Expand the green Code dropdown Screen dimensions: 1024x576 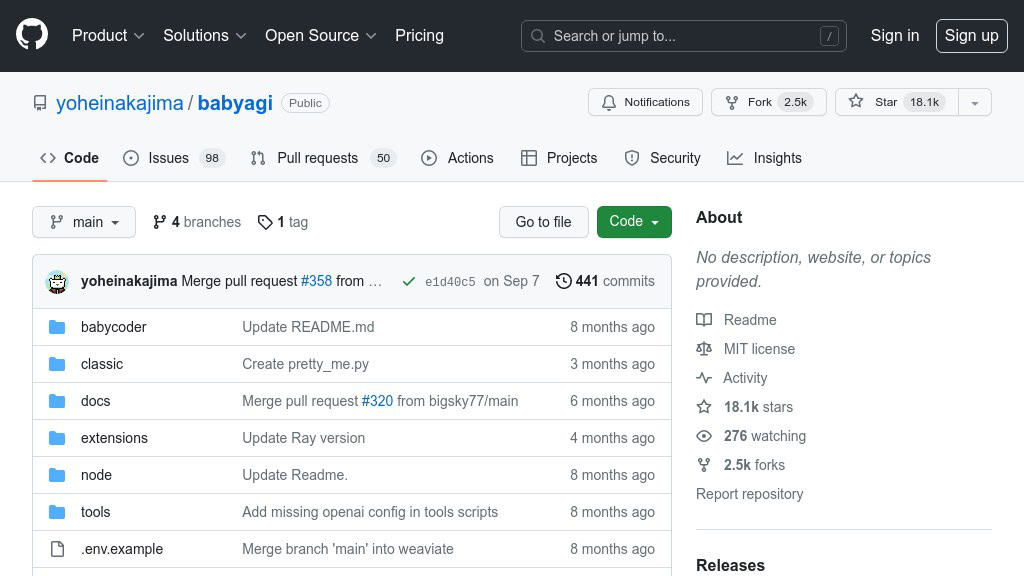pos(634,221)
